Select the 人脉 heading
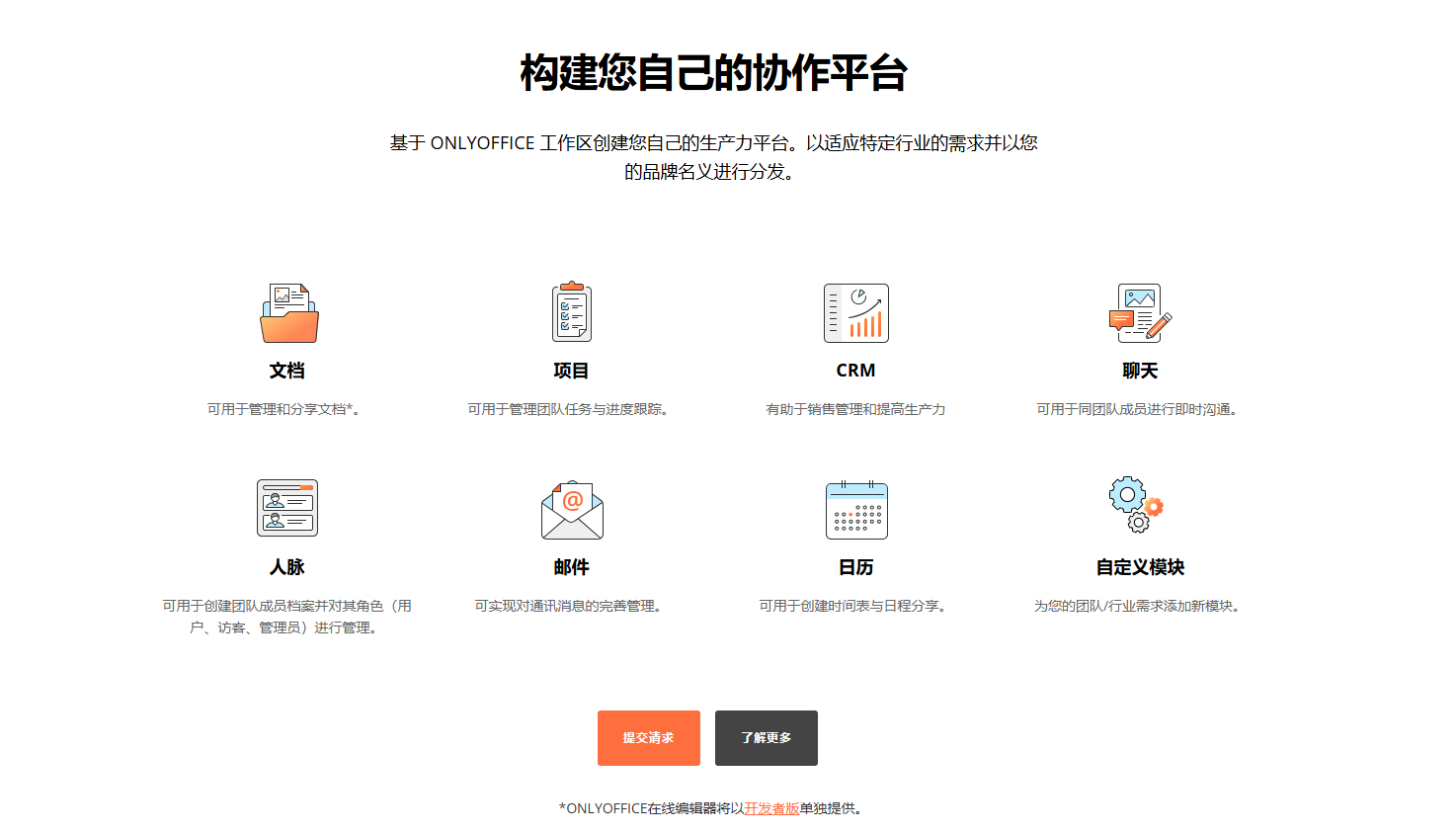 point(287,567)
